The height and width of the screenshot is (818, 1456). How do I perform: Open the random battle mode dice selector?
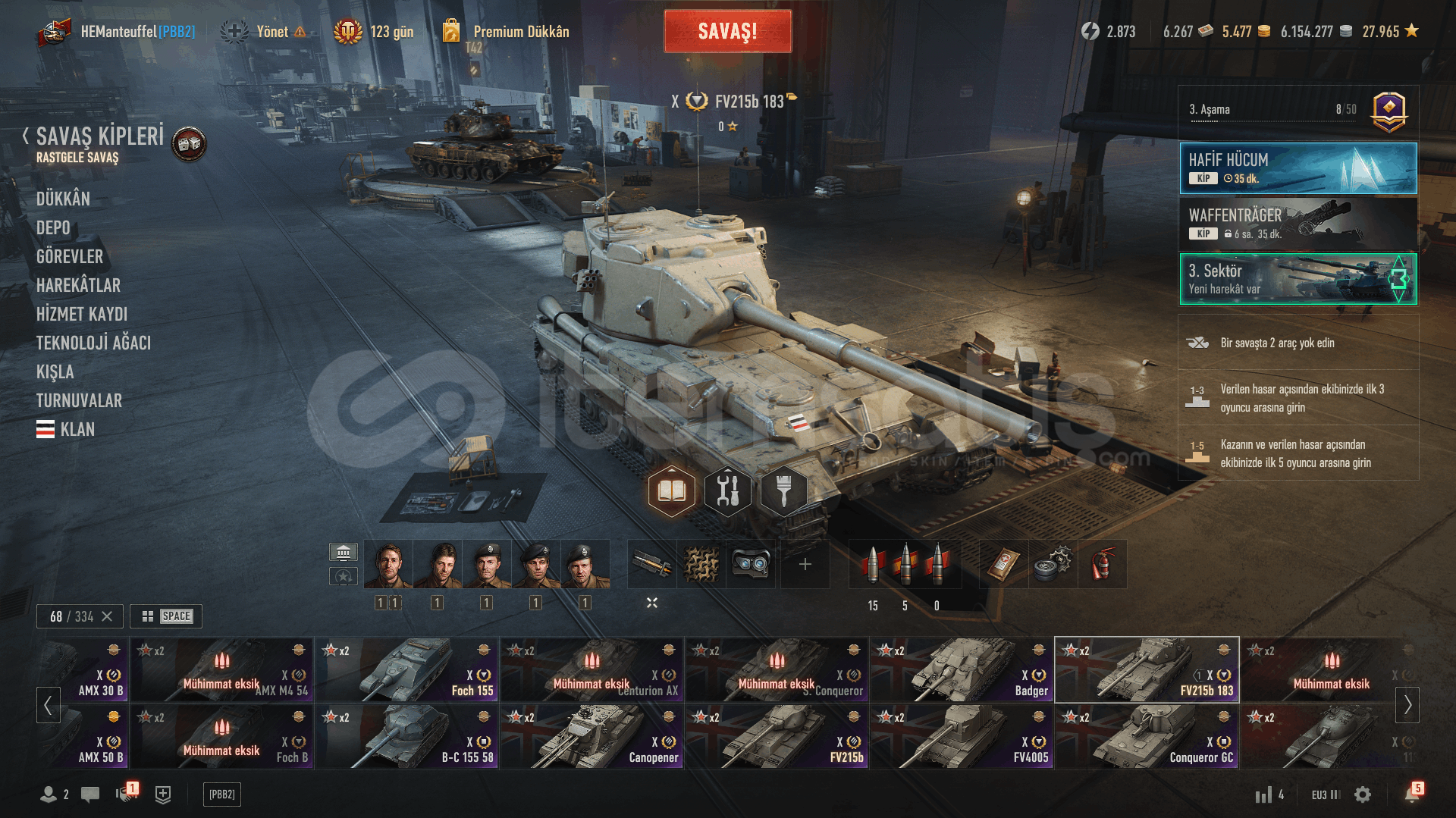(x=189, y=143)
